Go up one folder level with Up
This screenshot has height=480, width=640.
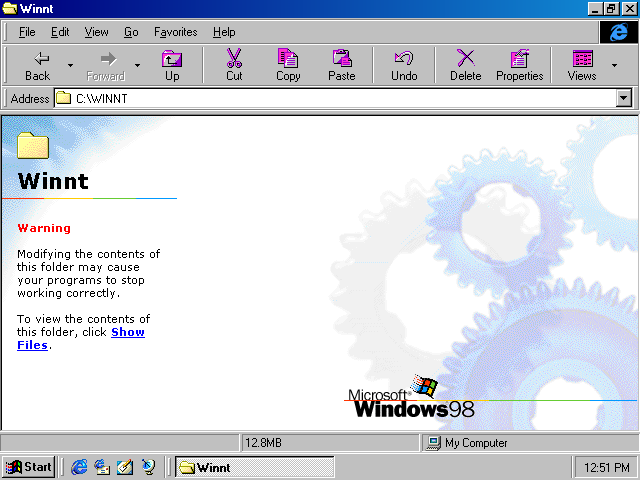pos(172,65)
